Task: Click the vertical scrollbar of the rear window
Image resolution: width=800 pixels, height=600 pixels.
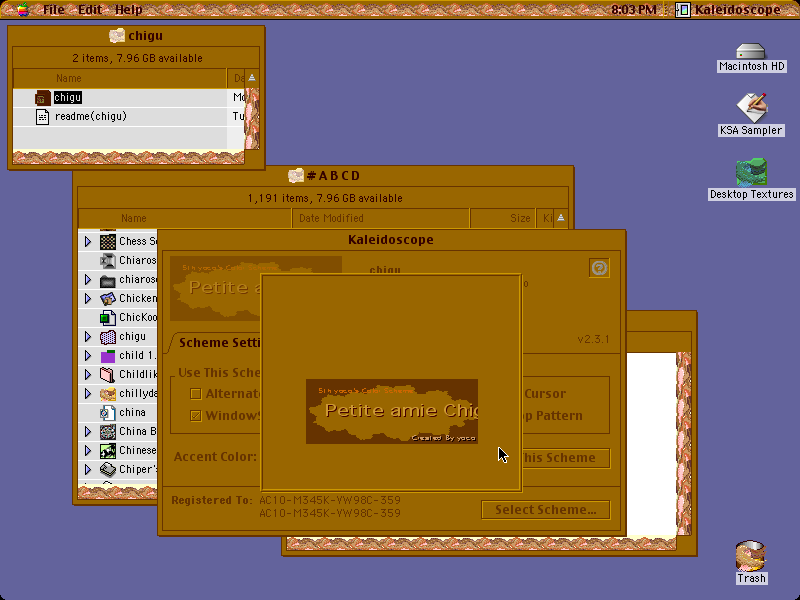Action: pos(684,444)
